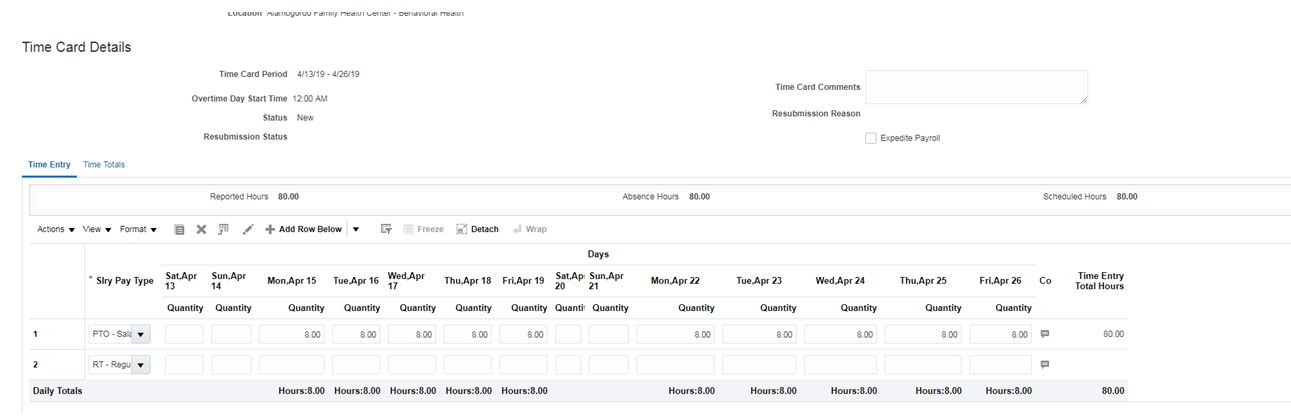
Task: Click row 2 Mon, Apr 22 quantity field
Action: (675, 365)
